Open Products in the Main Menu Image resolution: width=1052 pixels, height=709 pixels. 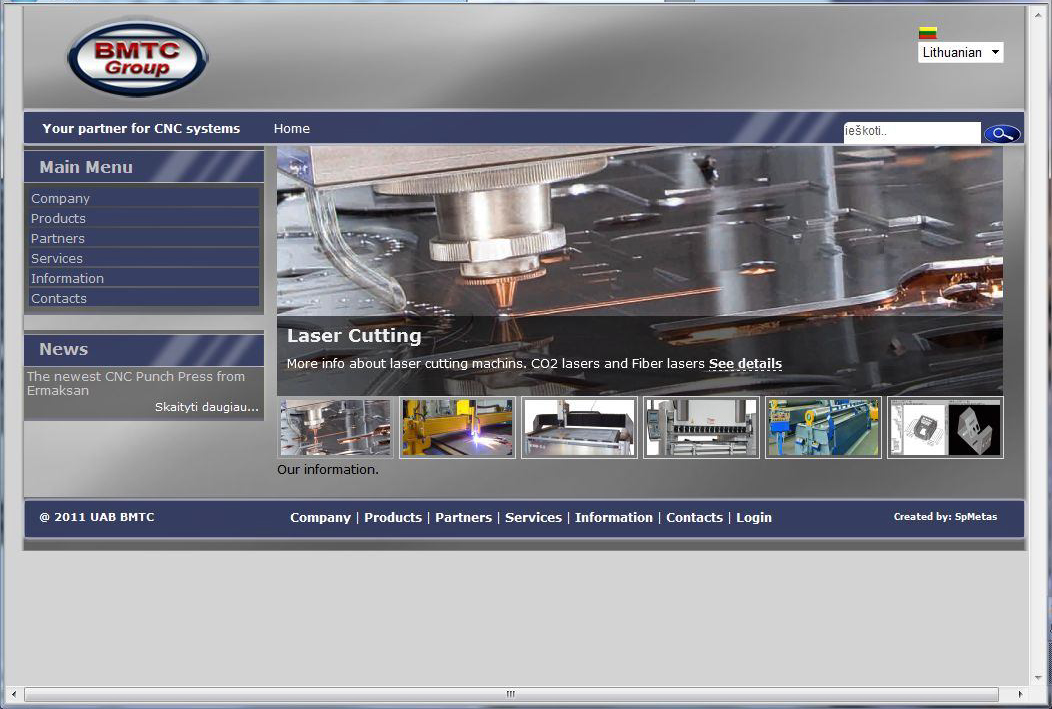pos(144,219)
